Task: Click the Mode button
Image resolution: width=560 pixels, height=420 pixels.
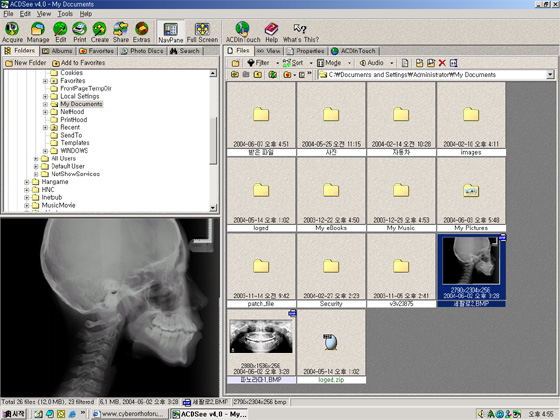Action: (329, 63)
